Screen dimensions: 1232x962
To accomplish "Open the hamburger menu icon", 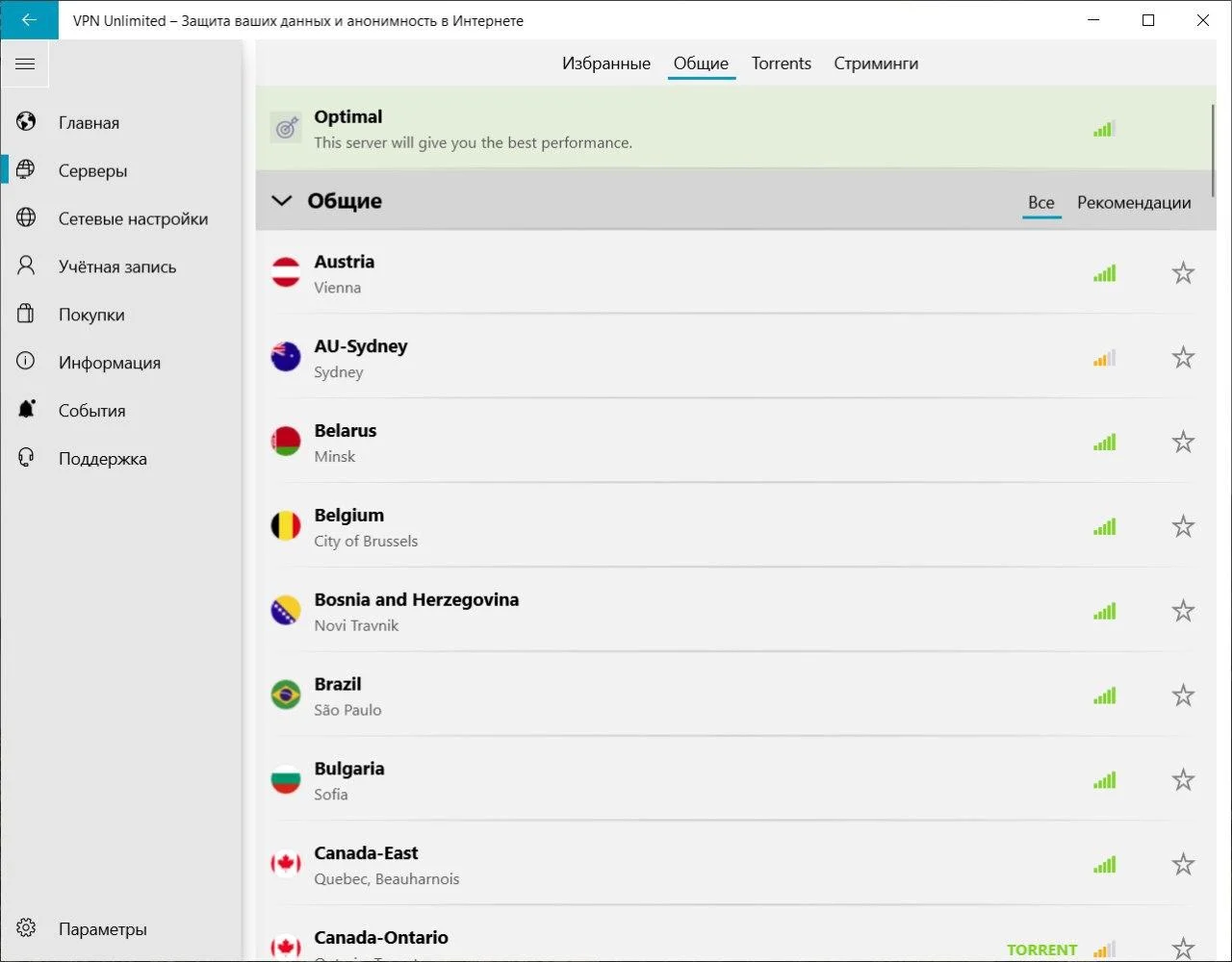I will click(25, 64).
